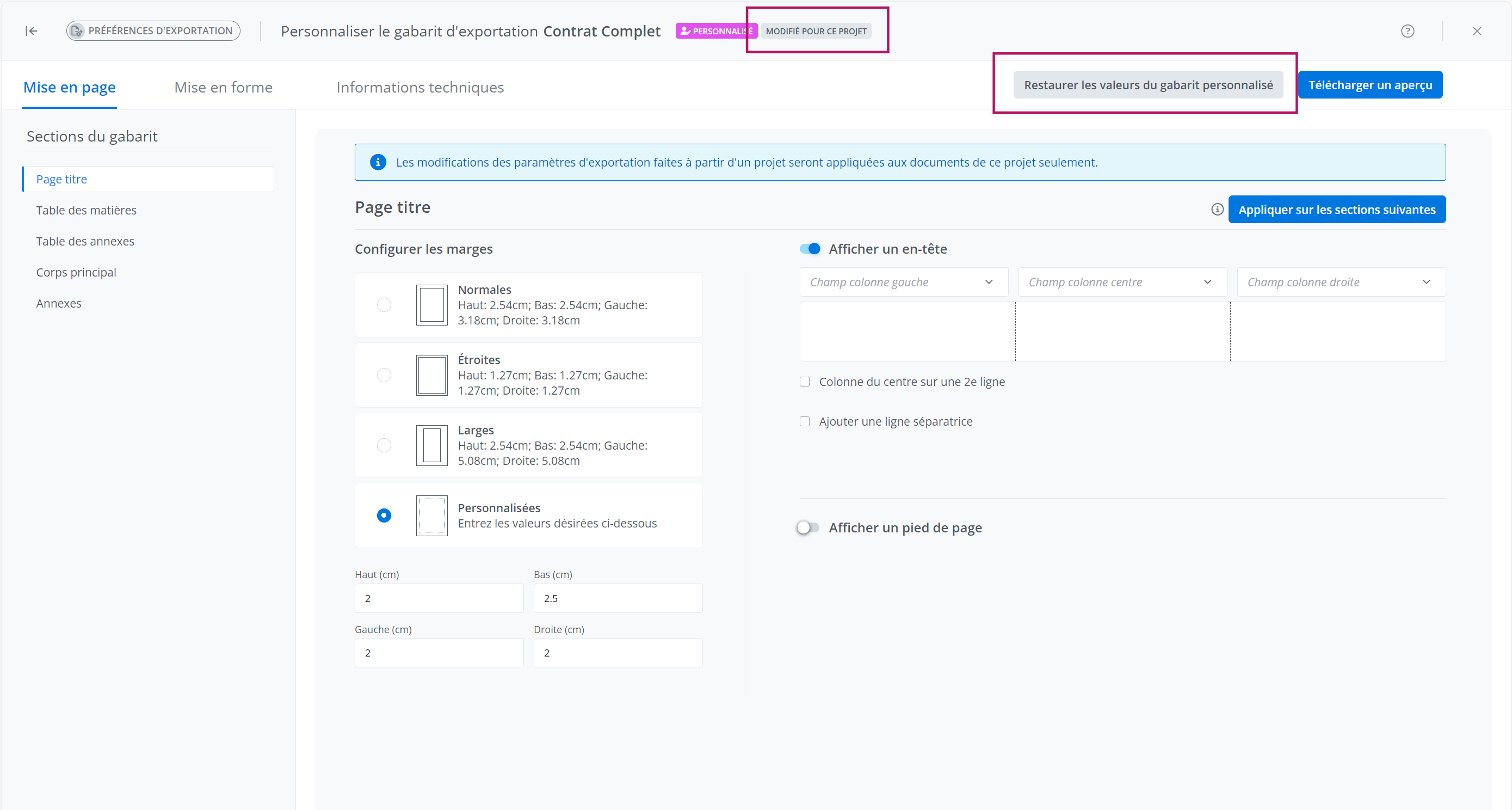Open the Champ colonne gauche dropdown
Screen dimensions: 1512x810
[x=903, y=283]
